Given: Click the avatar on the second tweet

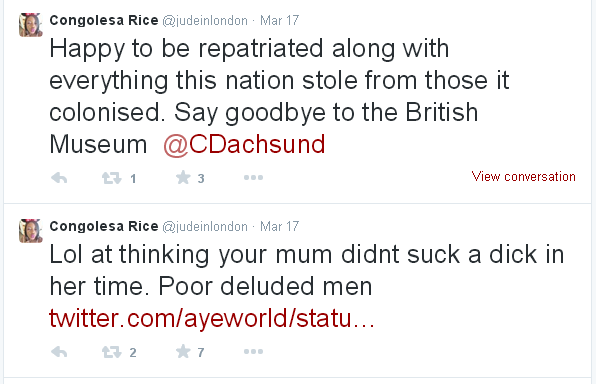Looking at the screenshot, I should pyautogui.click(x=31, y=231).
